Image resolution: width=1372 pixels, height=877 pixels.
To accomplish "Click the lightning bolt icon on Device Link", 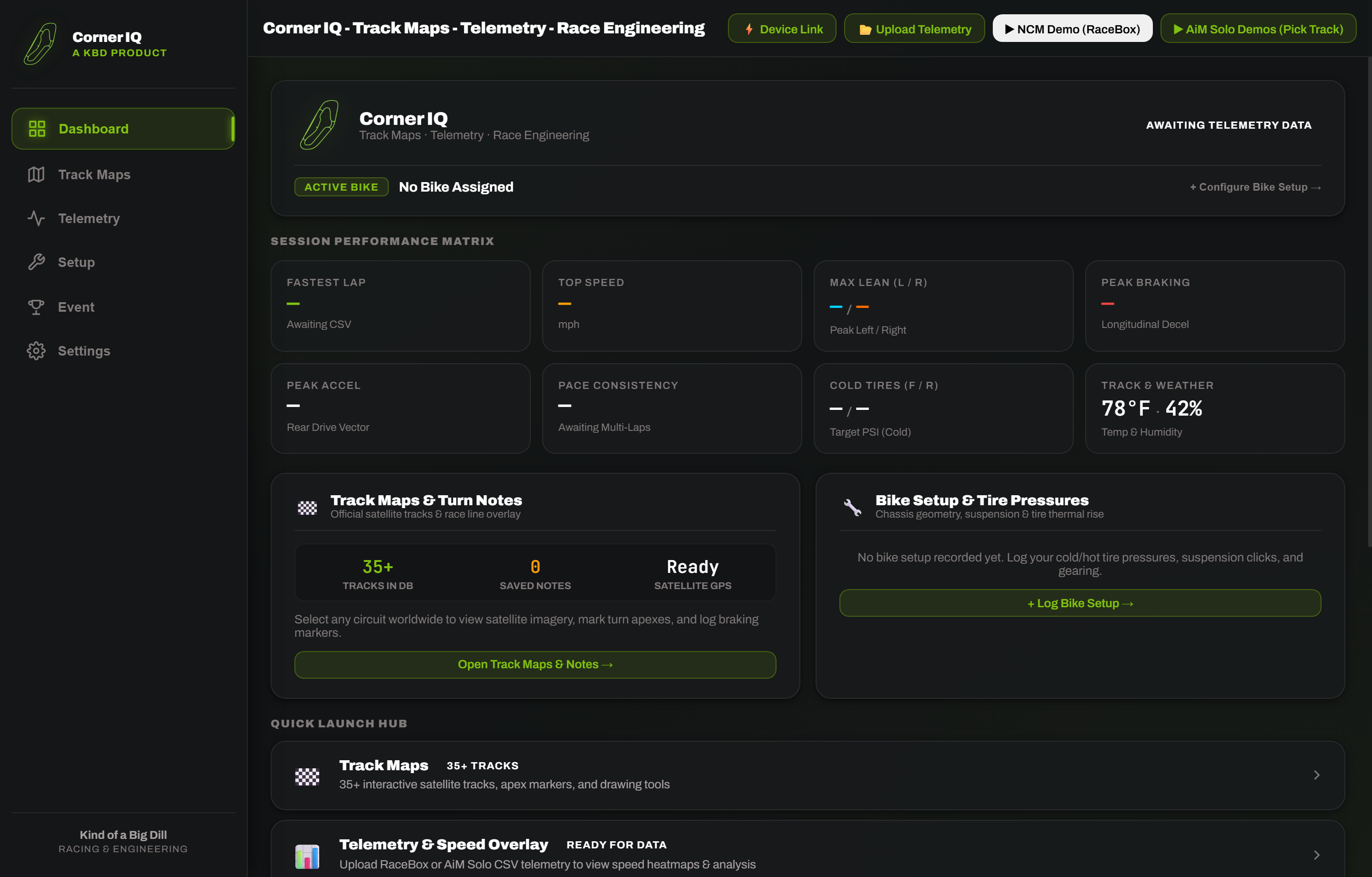I will pyautogui.click(x=749, y=29).
